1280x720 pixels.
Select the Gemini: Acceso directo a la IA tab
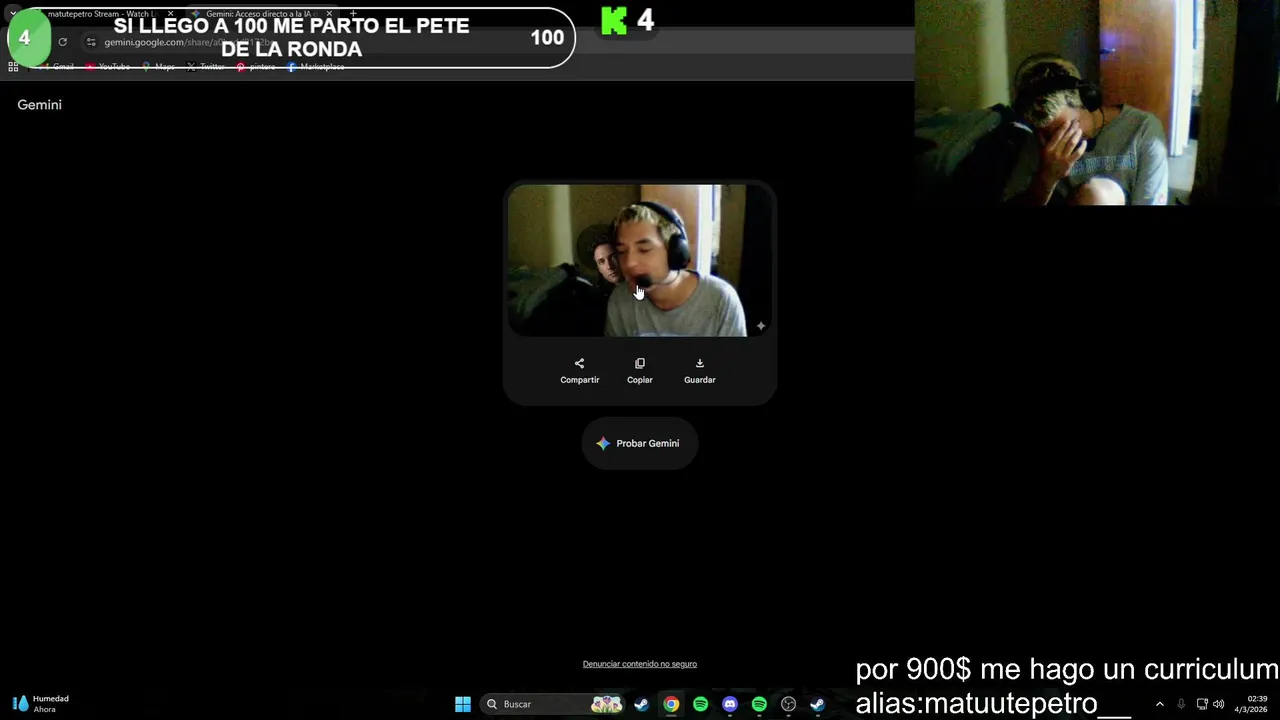click(x=260, y=14)
